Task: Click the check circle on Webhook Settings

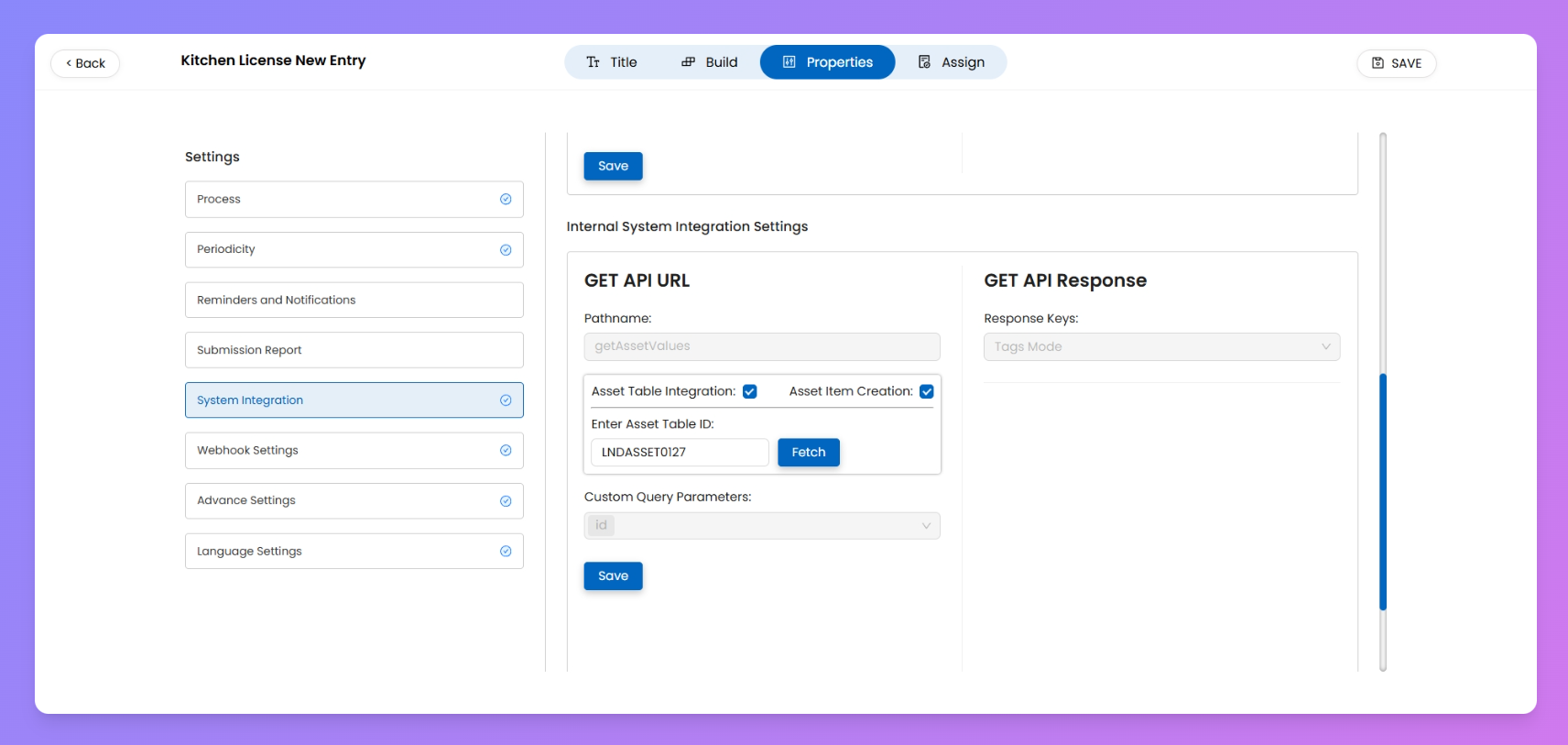Action: click(506, 451)
